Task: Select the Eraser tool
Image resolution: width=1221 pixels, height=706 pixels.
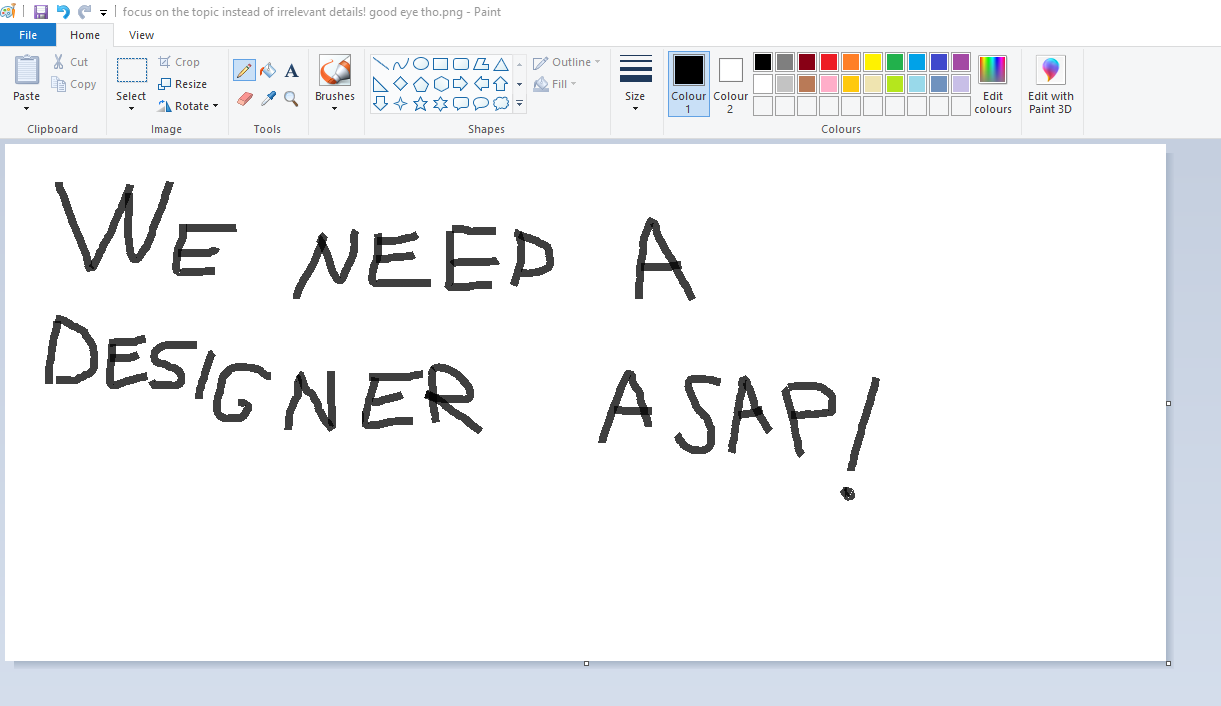Action: pos(244,98)
